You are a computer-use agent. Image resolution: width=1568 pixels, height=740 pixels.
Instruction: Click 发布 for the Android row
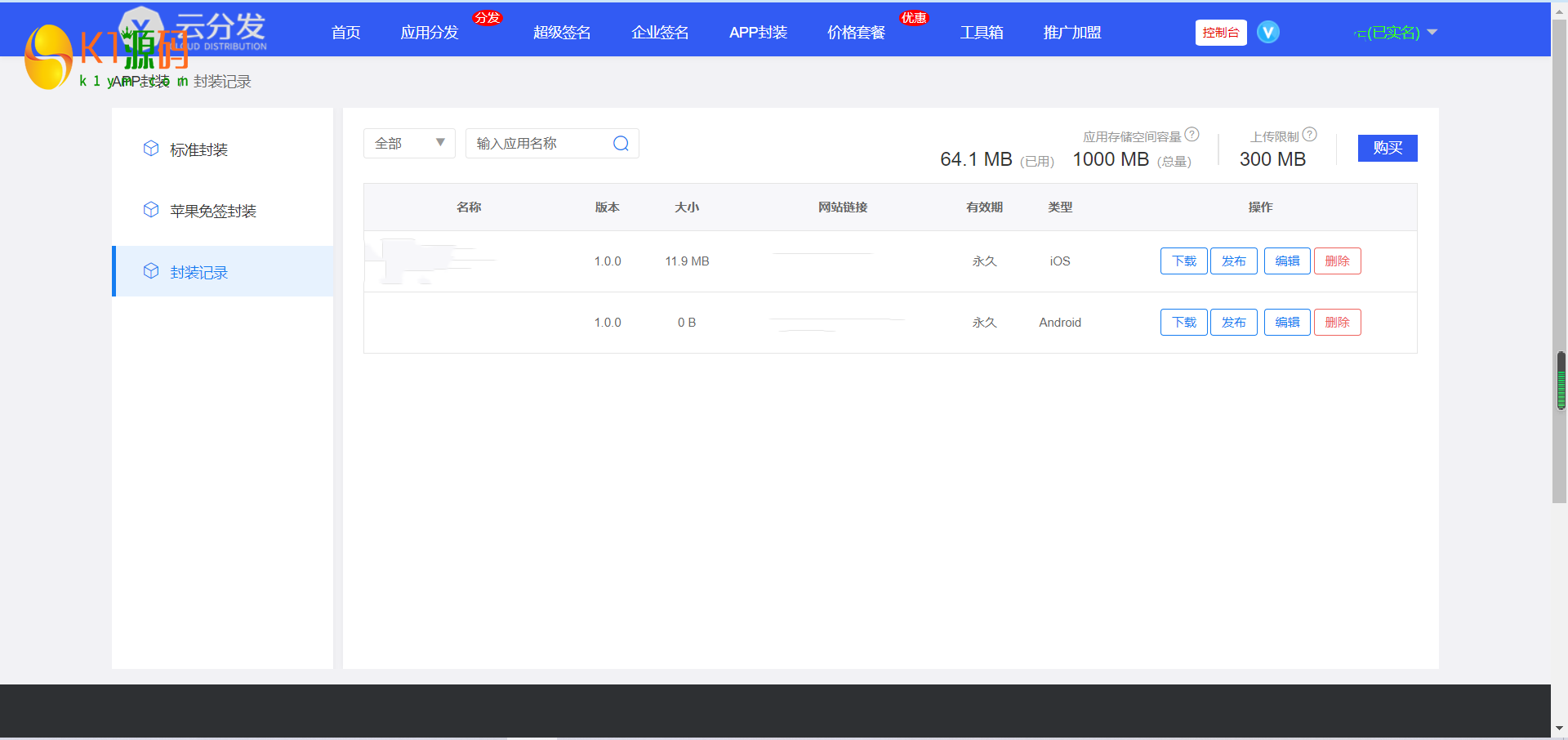[x=1233, y=323]
